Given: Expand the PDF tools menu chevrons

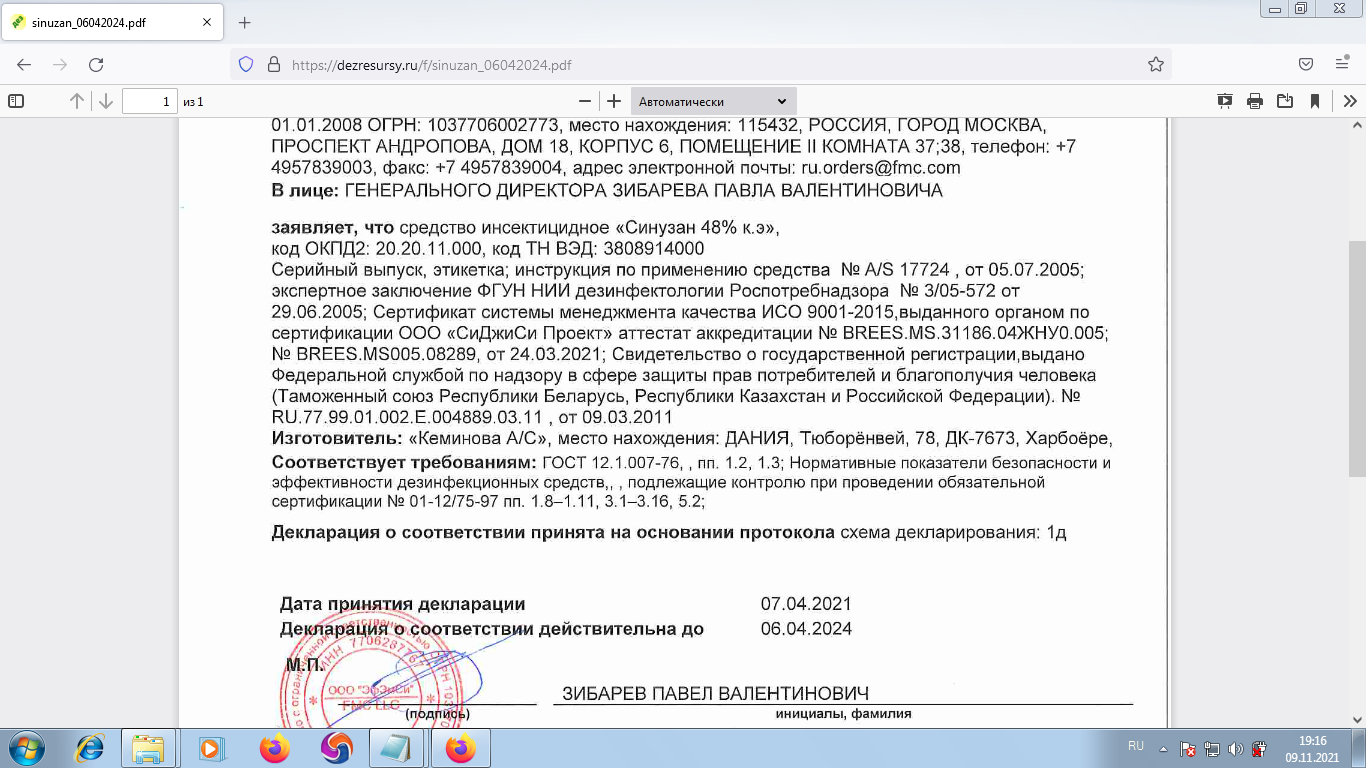Looking at the screenshot, I should (x=1349, y=101).
